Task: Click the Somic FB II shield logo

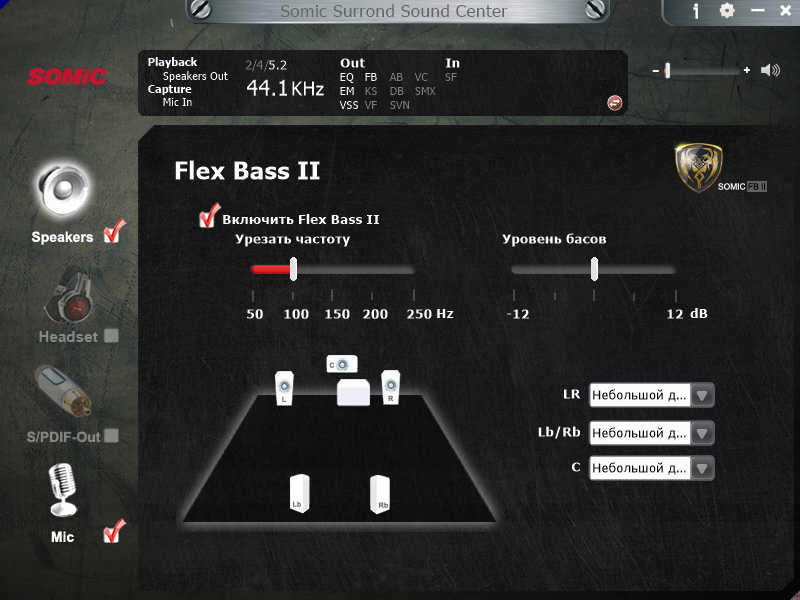Action: [698, 167]
